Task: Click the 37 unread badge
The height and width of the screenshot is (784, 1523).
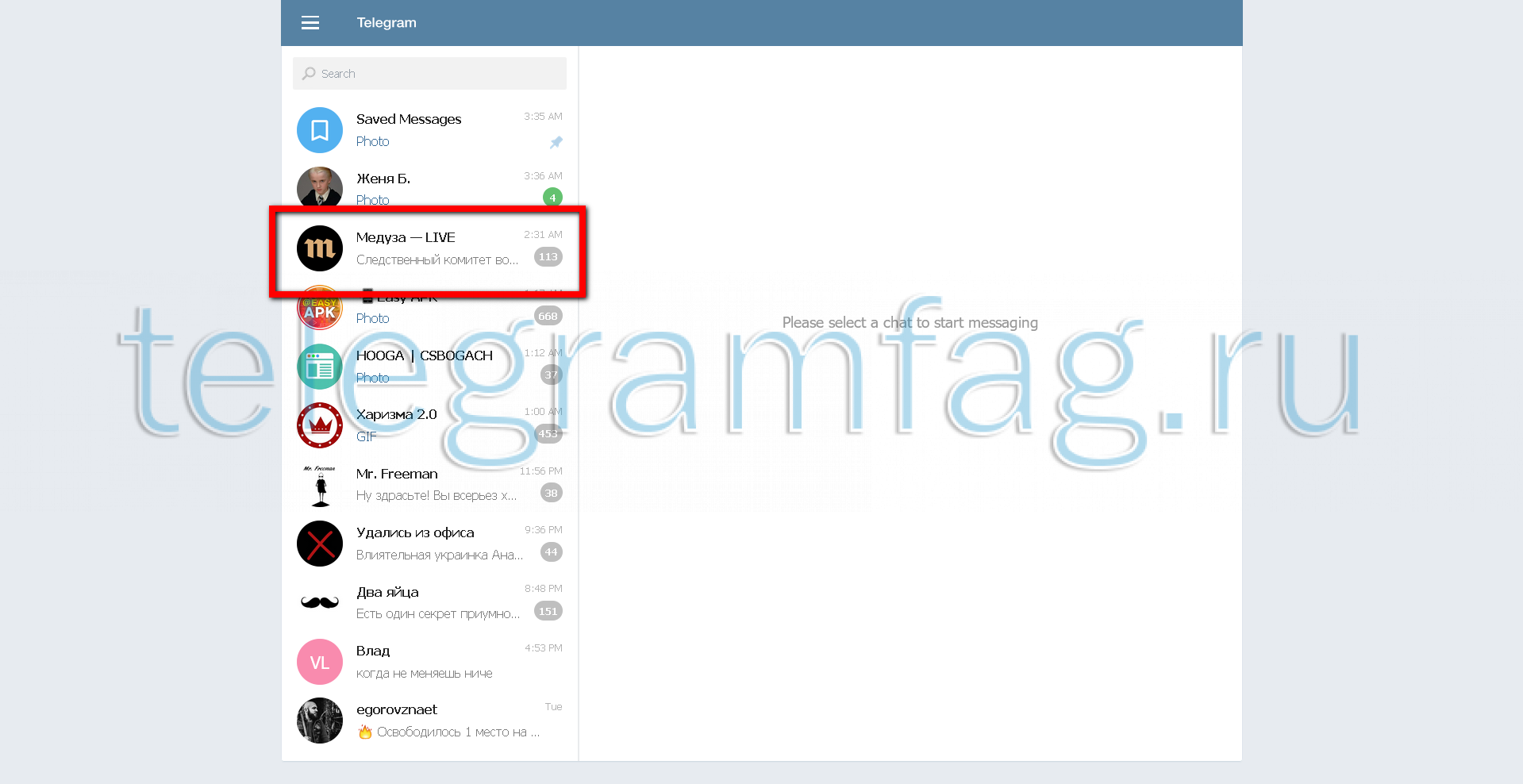Action: (x=552, y=375)
